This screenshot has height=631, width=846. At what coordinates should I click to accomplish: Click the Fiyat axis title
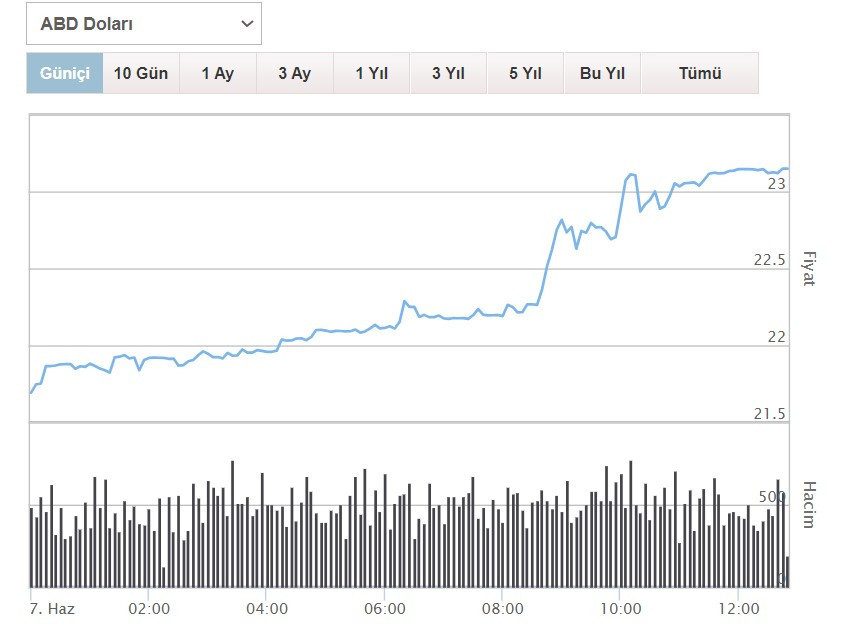[809, 268]
